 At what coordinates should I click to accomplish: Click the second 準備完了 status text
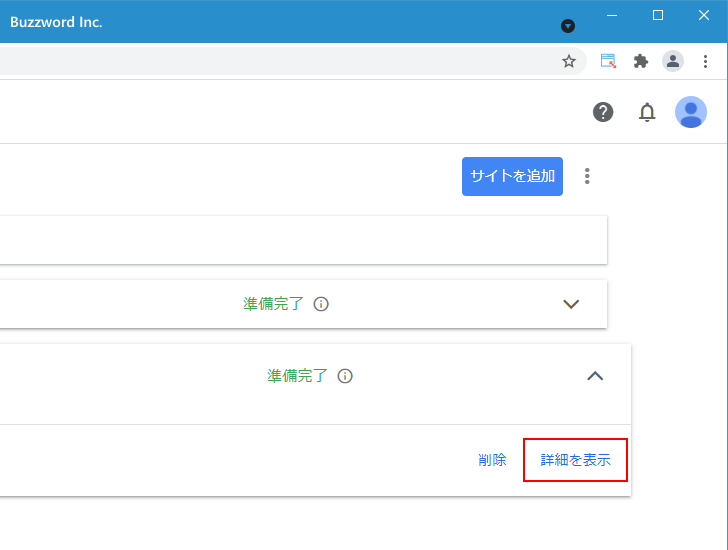pyautogui.click(x=297, y=376)
